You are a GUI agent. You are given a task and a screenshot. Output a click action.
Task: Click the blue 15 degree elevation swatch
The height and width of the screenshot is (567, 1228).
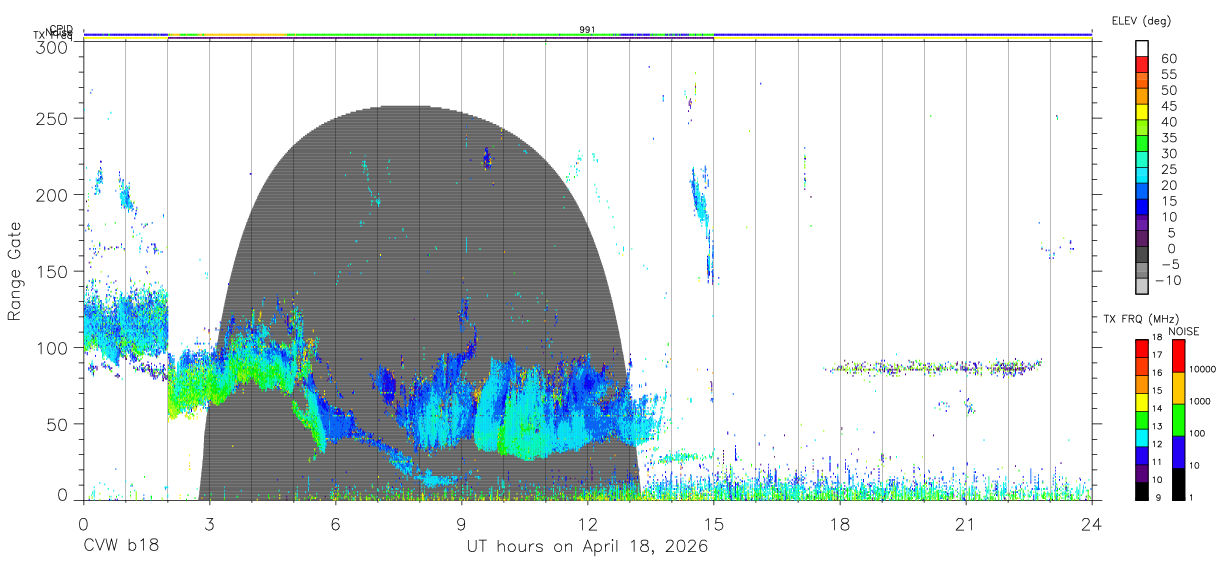point(1142,205)
